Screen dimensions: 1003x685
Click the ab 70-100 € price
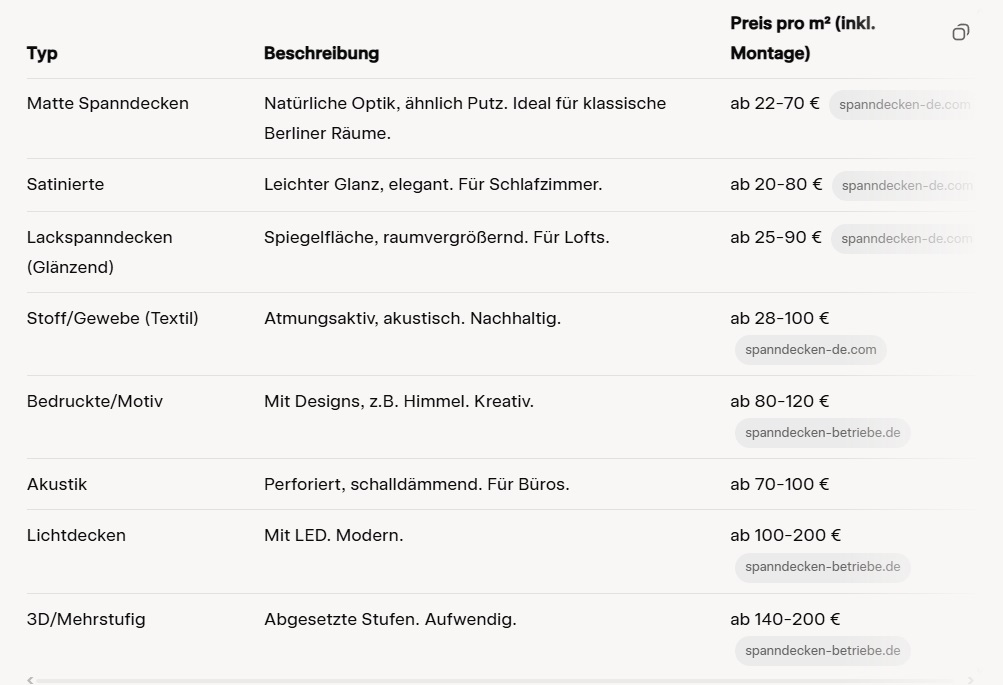[779, 484]
